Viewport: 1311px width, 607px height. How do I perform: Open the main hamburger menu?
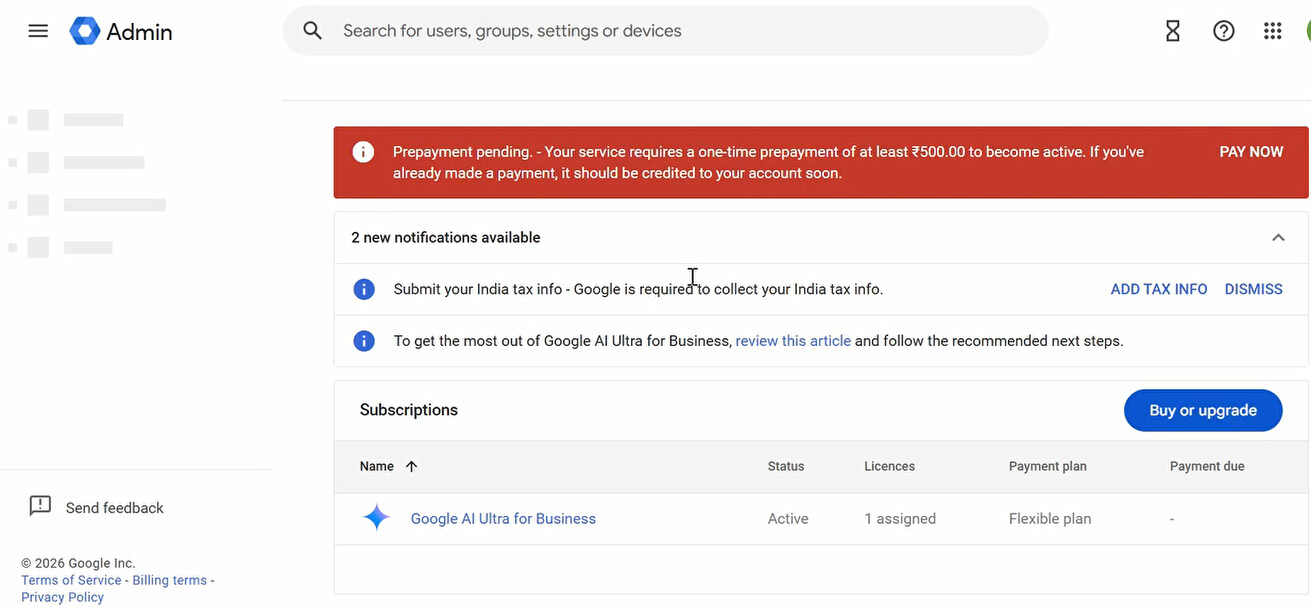[x=38, y=31]
